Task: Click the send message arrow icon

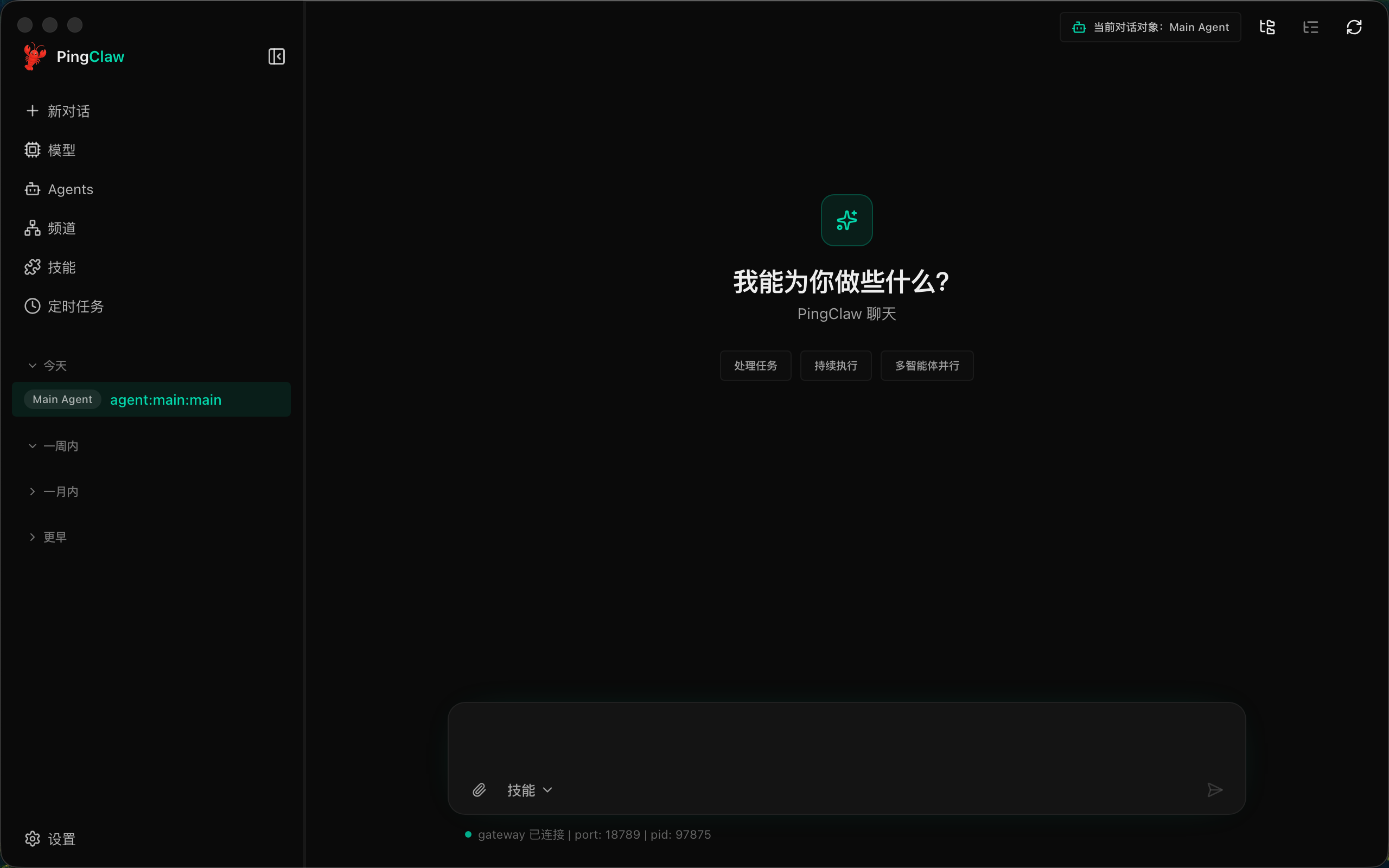Action: click(1214, 790)
